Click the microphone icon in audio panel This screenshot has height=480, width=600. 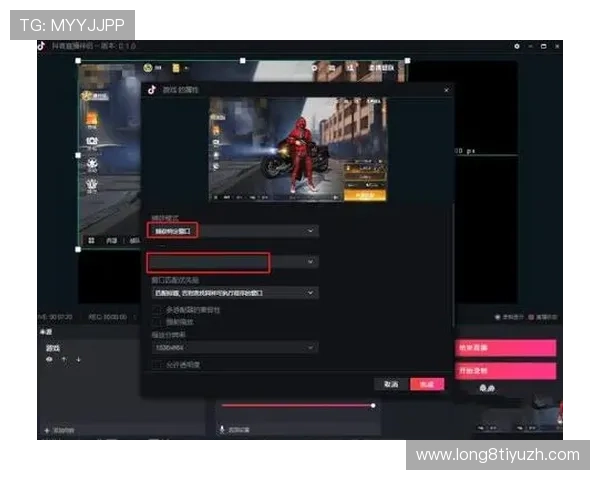coord(222,429)
